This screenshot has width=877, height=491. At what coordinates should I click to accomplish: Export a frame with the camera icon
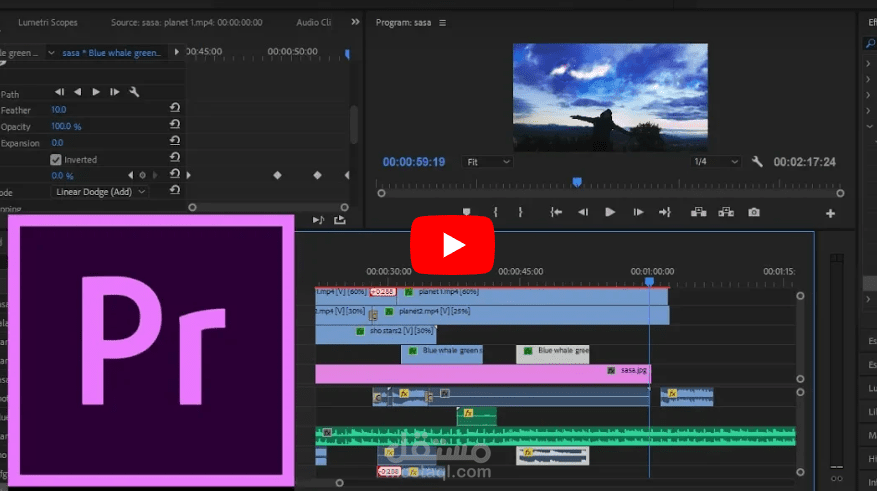754,212
